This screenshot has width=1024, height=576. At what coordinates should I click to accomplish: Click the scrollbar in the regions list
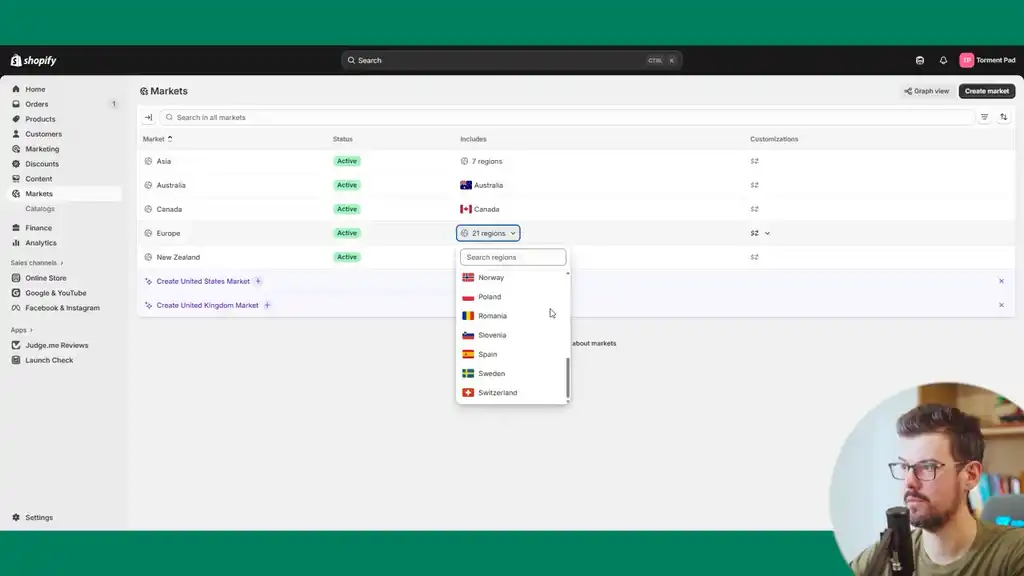tap(566, 380)
